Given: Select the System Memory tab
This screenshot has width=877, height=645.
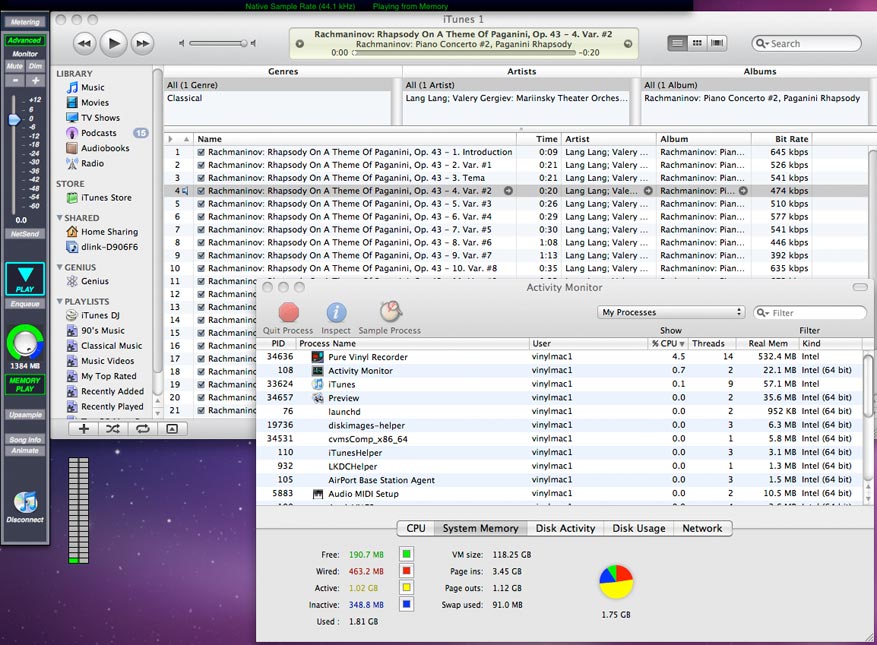Looking at the screenshot, I should (x=480, y=528).
